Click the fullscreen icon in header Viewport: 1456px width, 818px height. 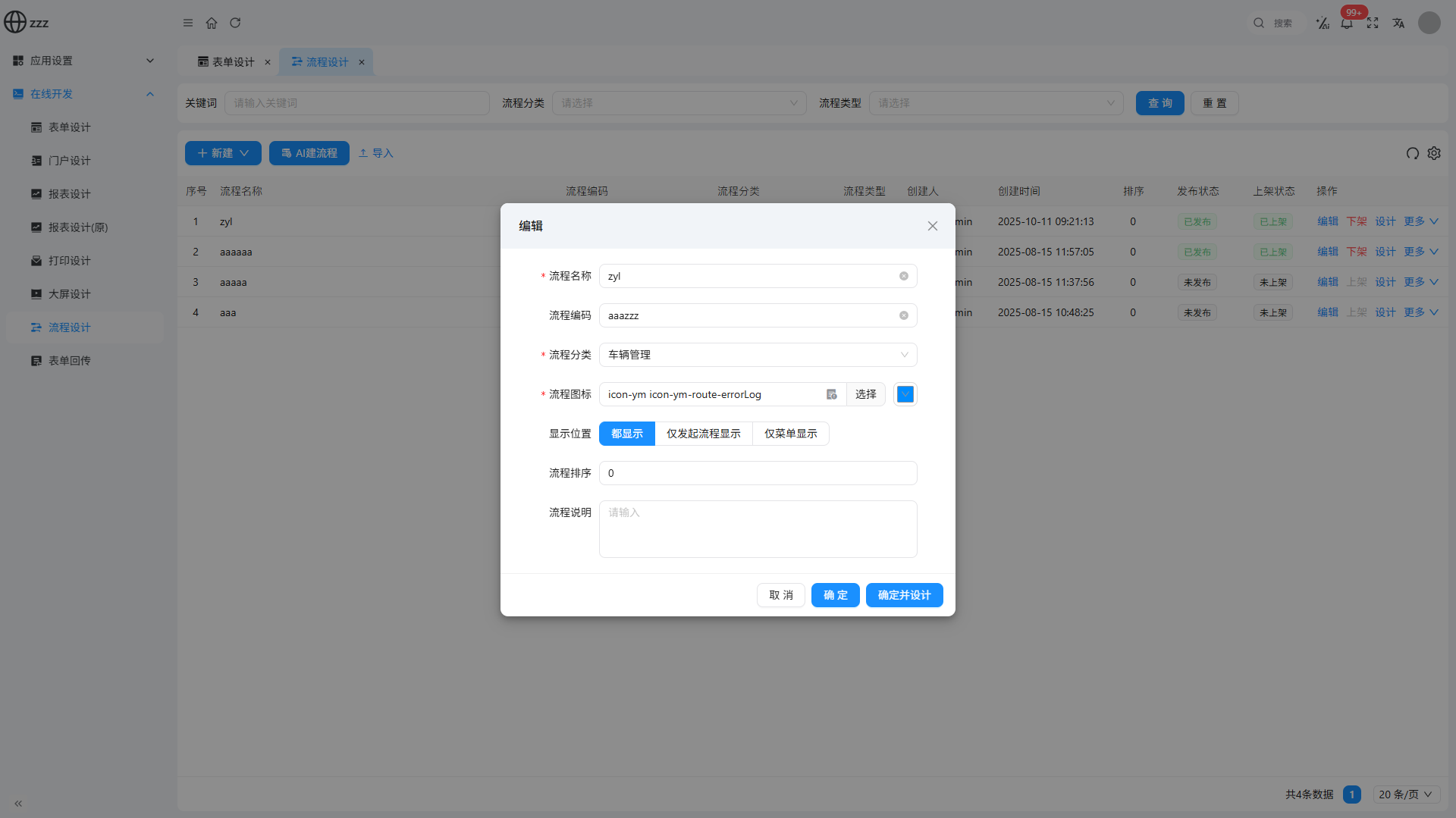[x=1373, y=23]
